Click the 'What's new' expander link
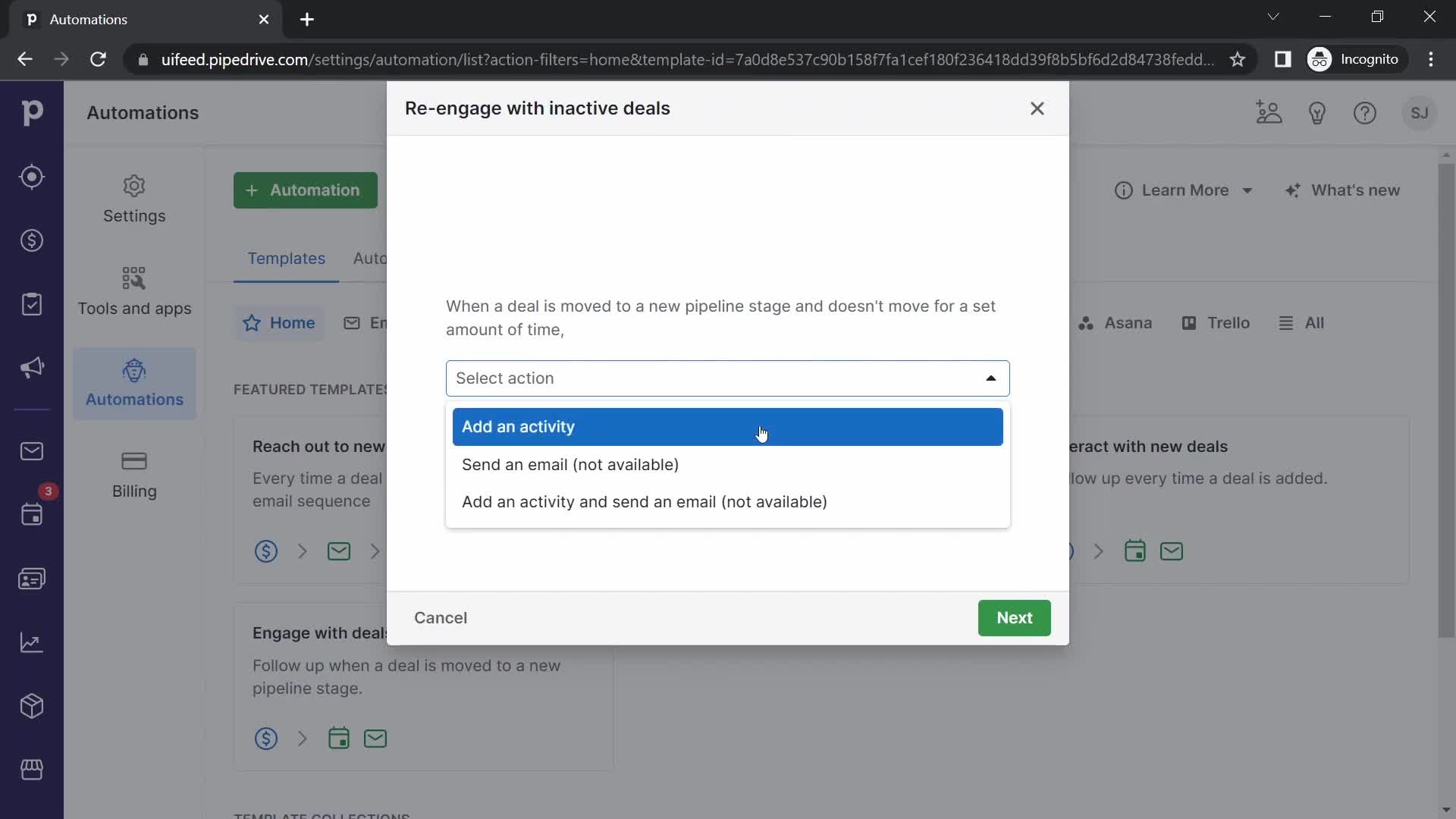The image size is (1456, 819). pyautogui.click(x=1350, y=190)
